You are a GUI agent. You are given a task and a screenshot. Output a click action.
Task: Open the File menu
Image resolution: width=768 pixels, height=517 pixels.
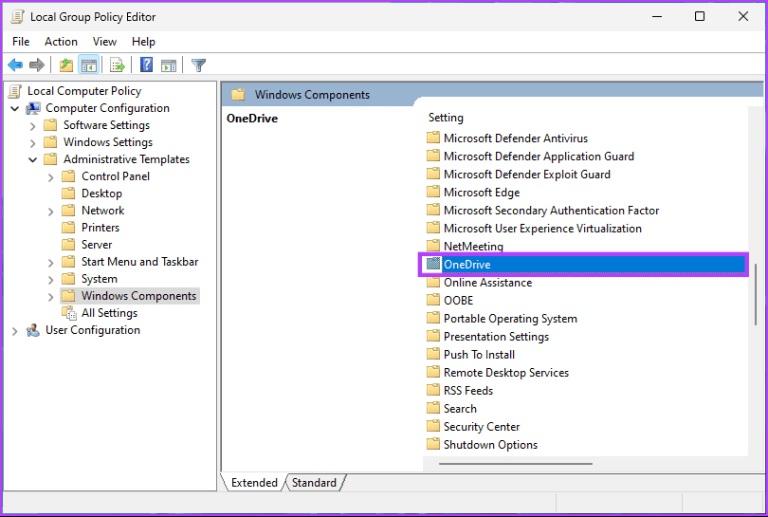(21, 42)
